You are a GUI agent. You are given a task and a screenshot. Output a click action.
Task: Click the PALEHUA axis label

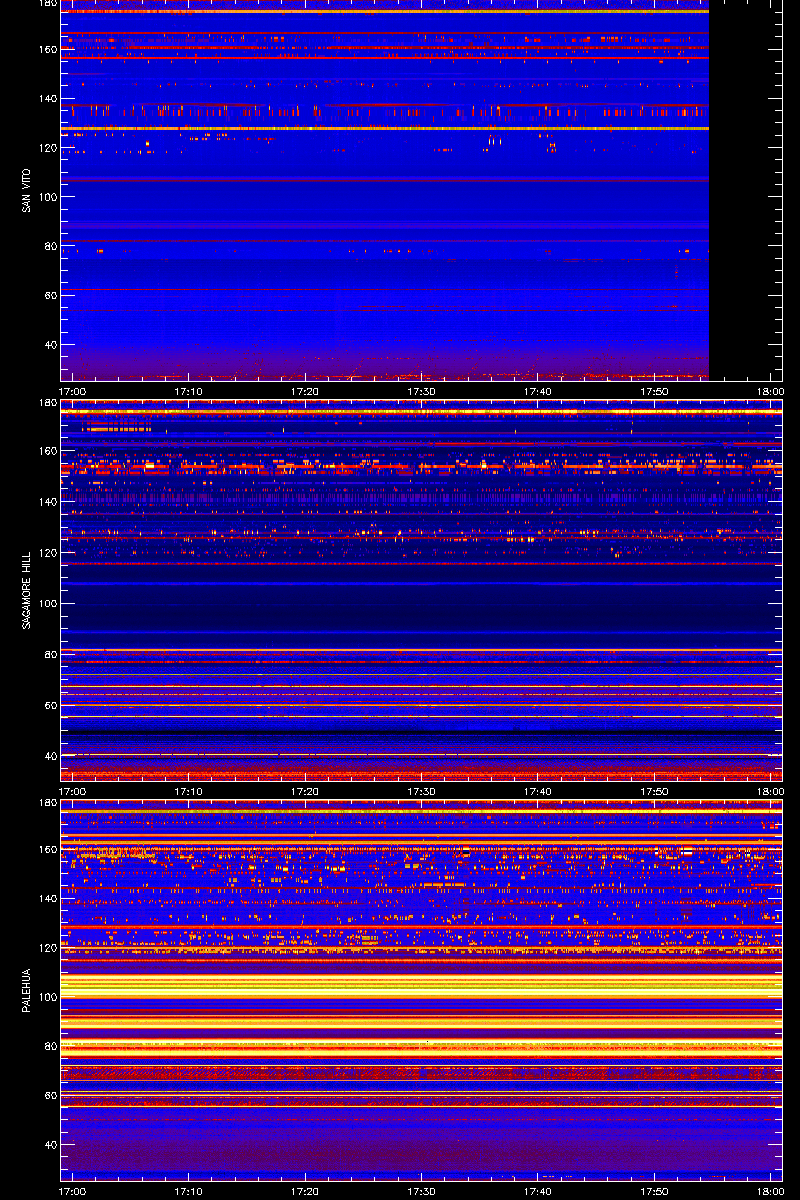pyautogui.click(x=26, y=991)
